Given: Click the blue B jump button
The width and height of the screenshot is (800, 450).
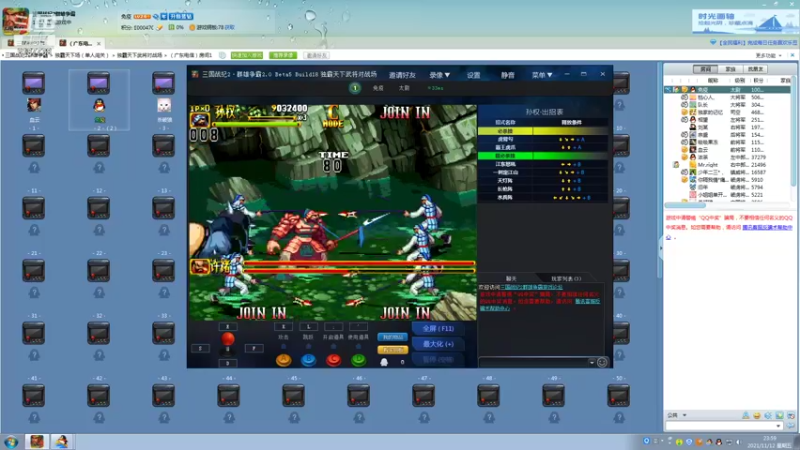Looking at the screenshot, I should point(308,360).
